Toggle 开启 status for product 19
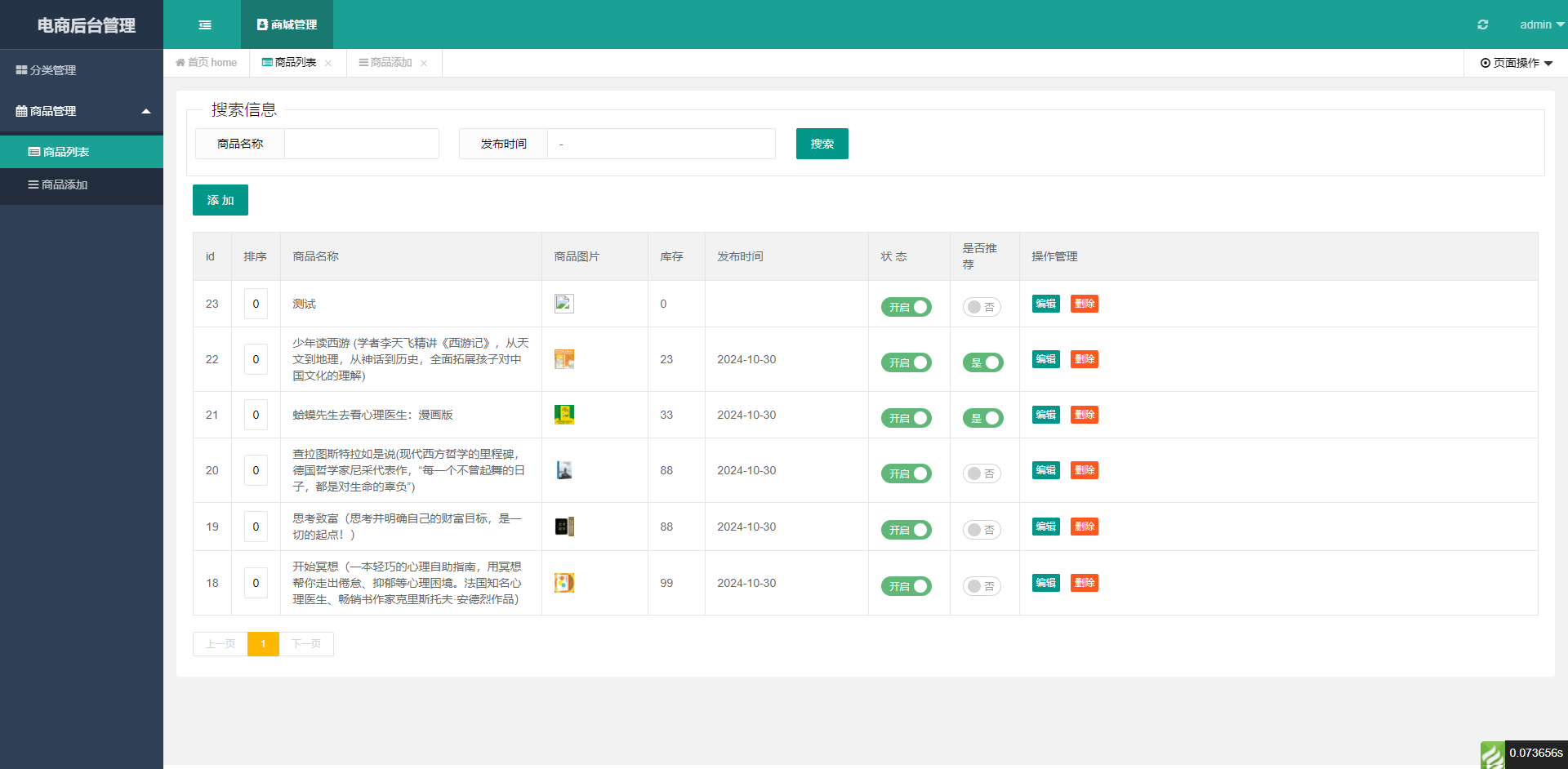 (x=906, y=530)
